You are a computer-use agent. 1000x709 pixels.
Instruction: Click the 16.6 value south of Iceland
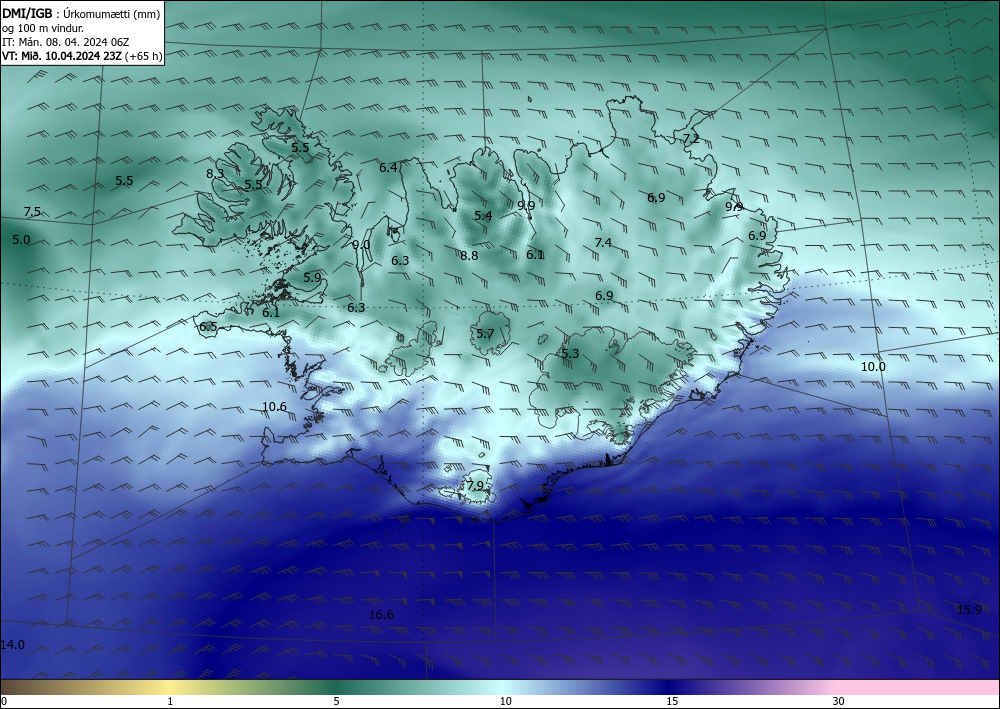point(381,615)
